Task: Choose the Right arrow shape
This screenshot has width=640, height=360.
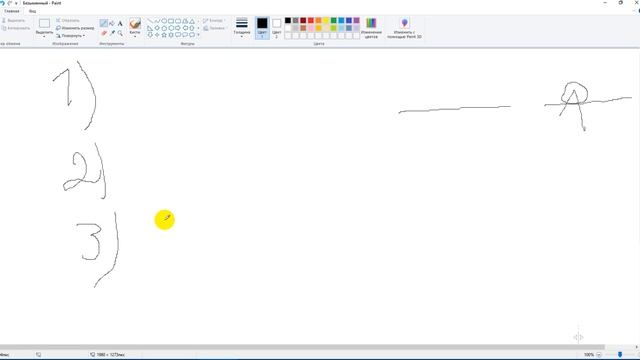Action: tap(178, 28)
